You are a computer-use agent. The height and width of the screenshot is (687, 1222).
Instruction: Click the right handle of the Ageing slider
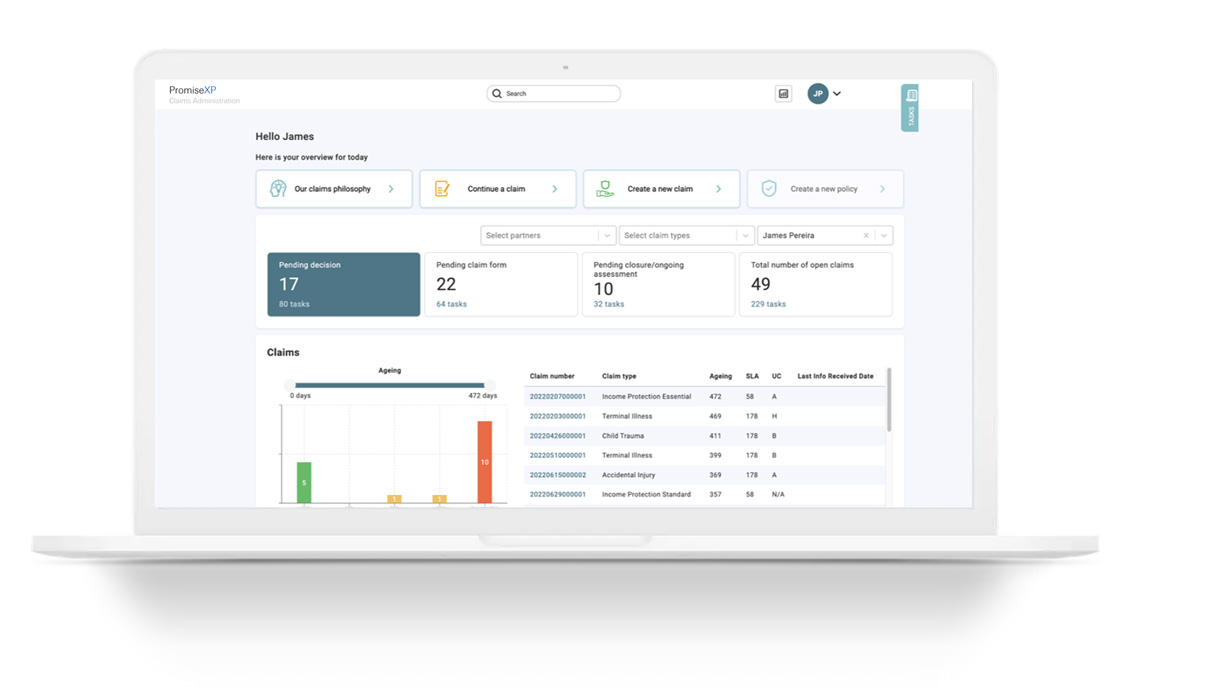tap(490, 385)
